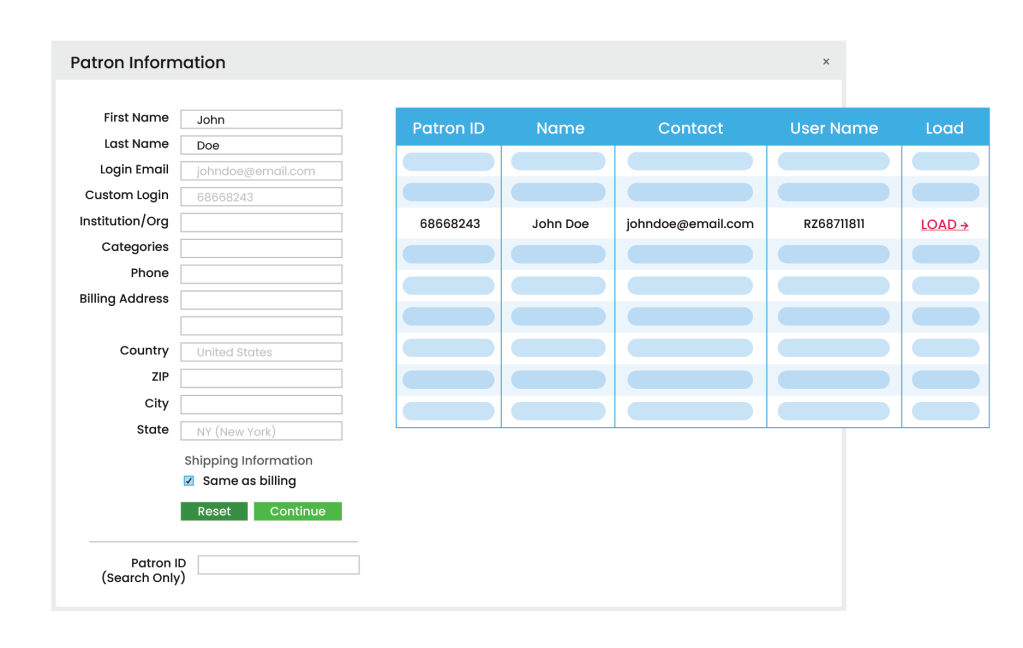Select the John Doe name cell
Screen dimensions: 1023x648
point(560,224)
